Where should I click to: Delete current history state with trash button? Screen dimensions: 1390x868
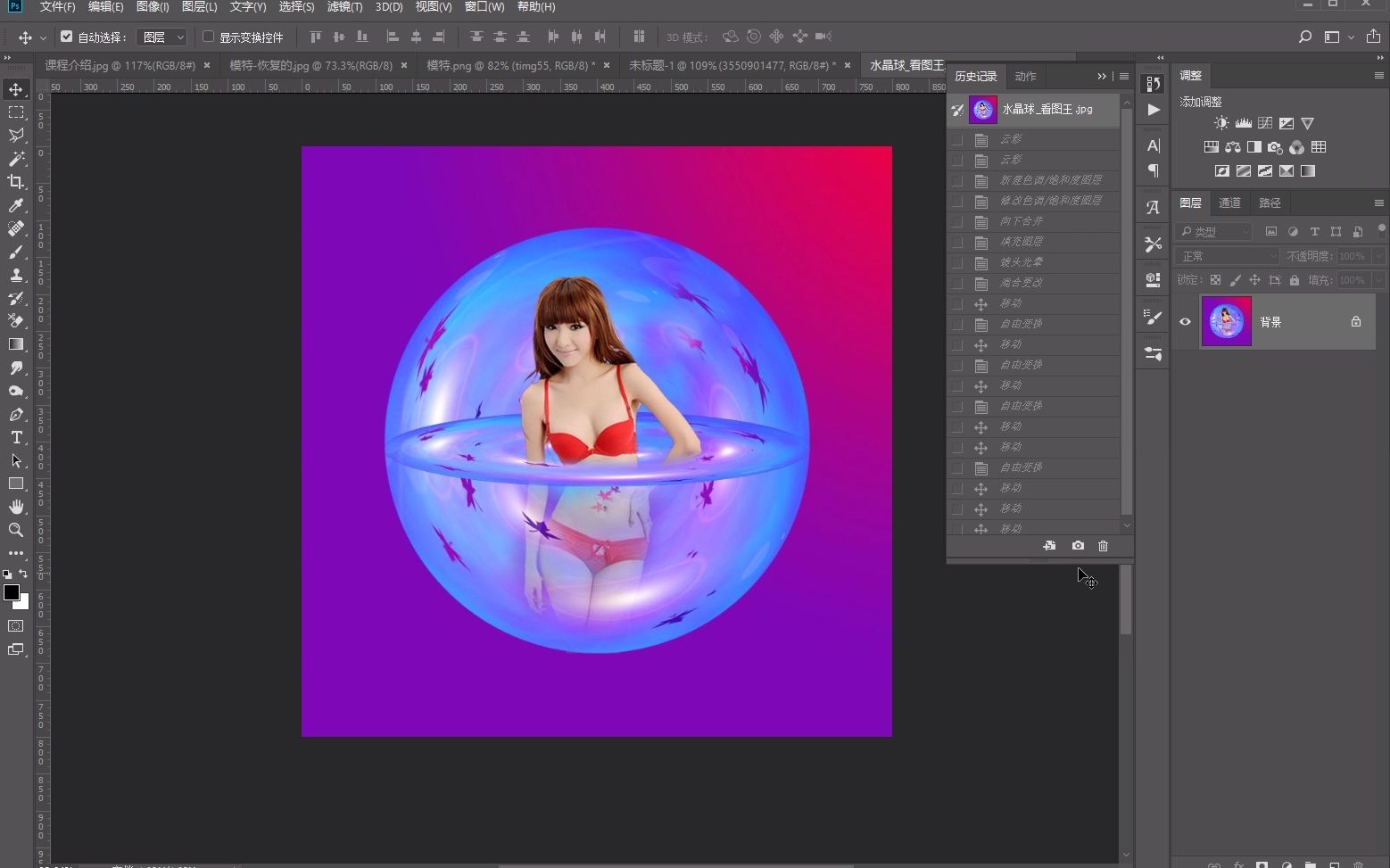pyautogui.click(x=1104, y=546)
